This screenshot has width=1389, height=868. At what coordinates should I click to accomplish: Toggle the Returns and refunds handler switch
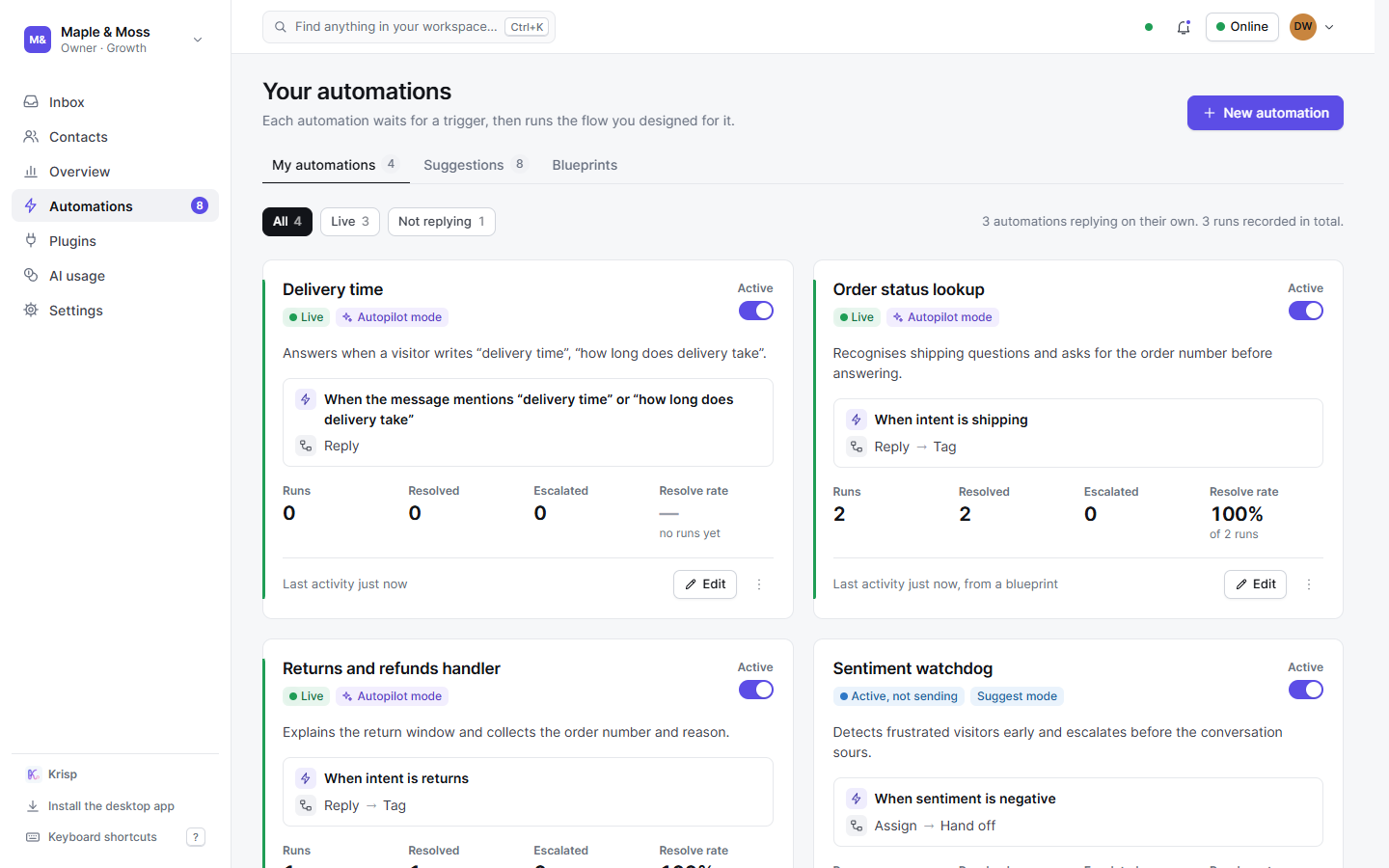click(756, 690)
